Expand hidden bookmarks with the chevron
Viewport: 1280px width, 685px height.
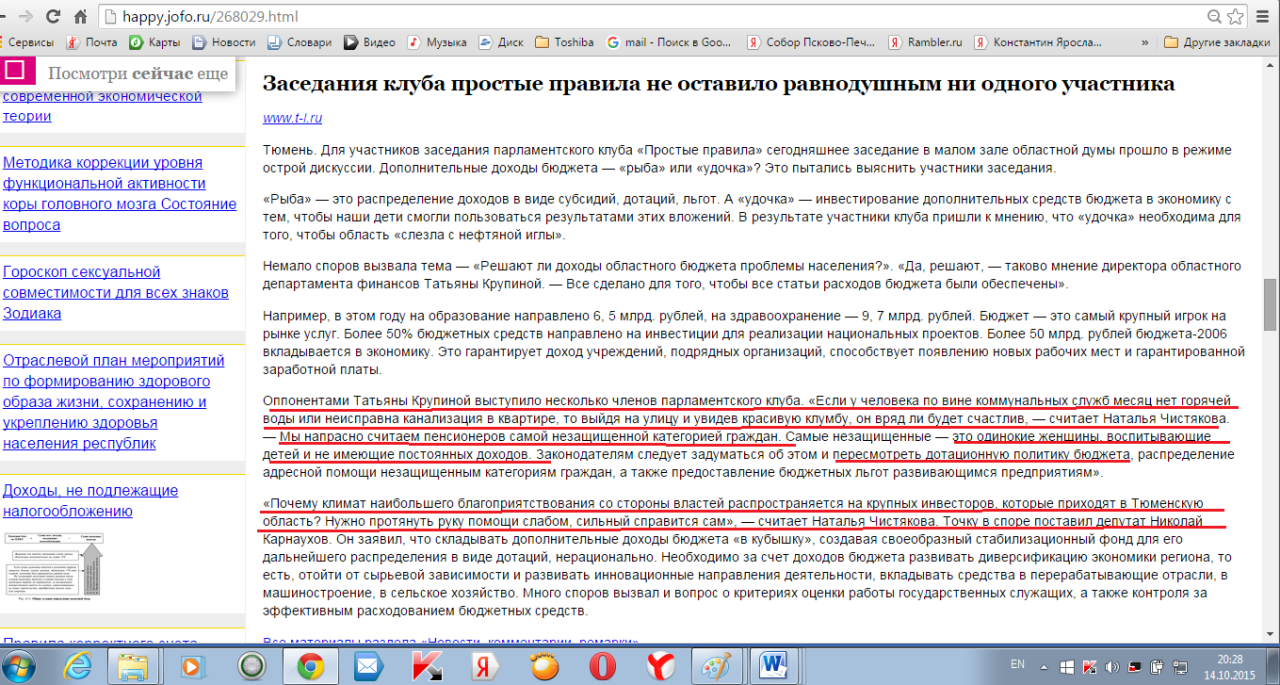pyautogui.click(x=1144, y=43)
